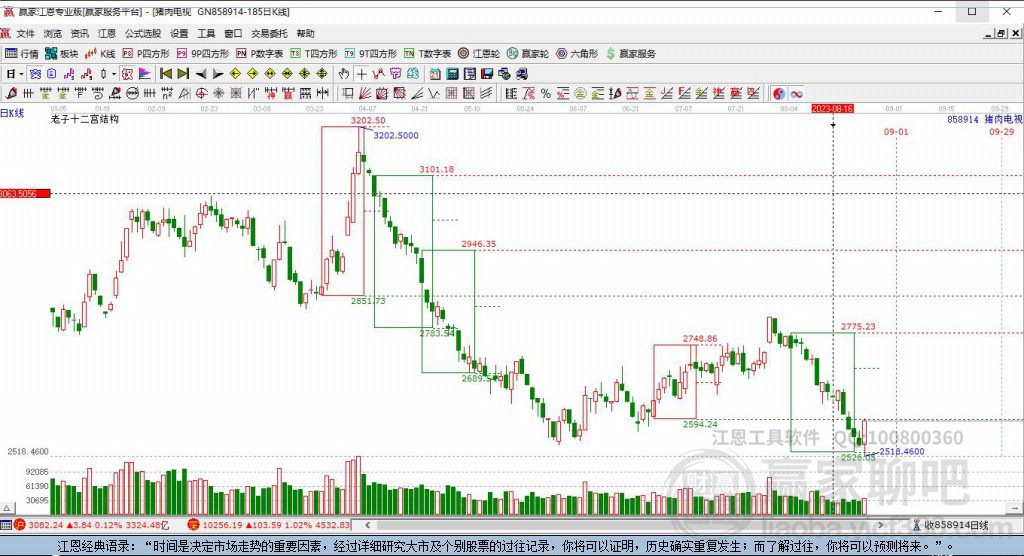The width and height of the screenshot is (1024, 556).
Task: Toggle the yin-yang indicator button
Action: click(x=779, y=93)
